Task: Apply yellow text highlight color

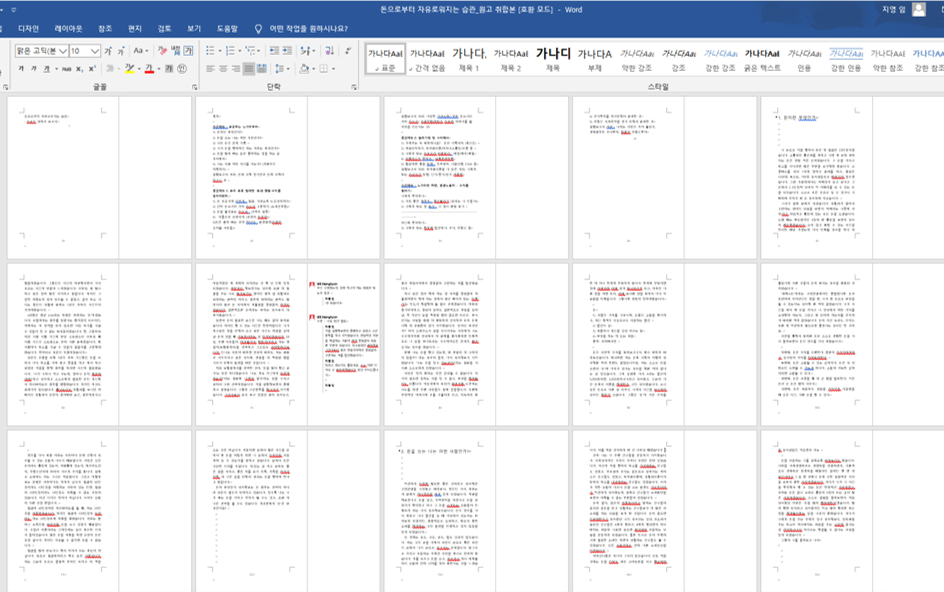Action: [129, 69]
